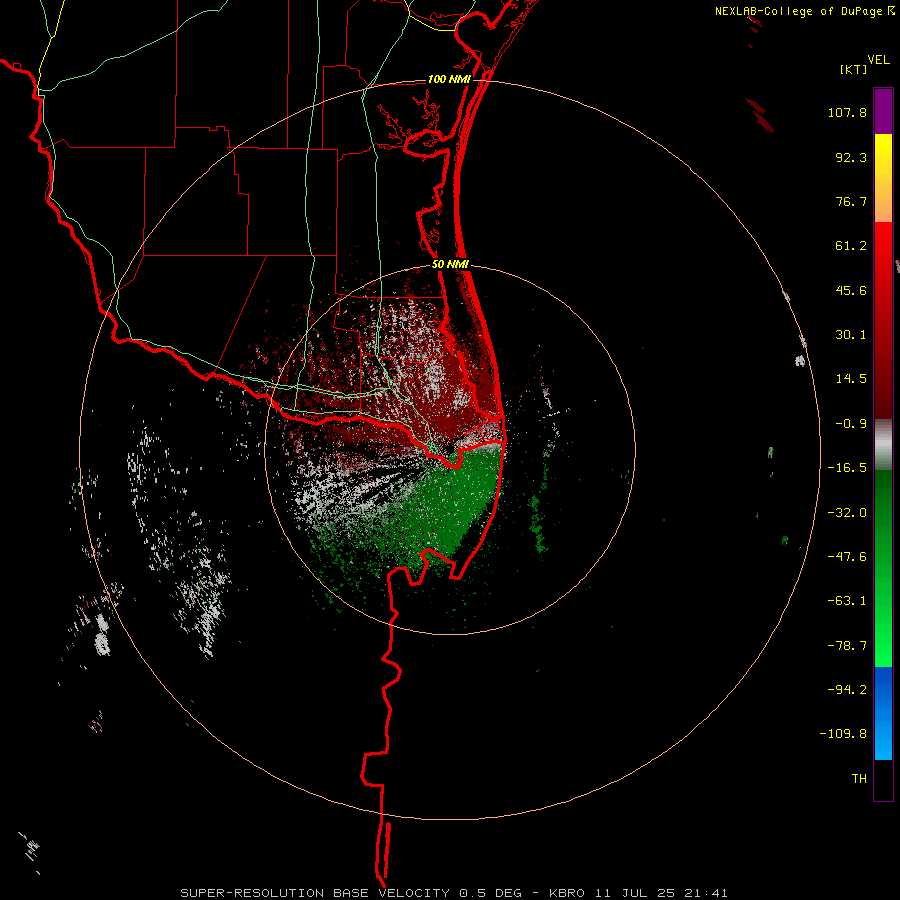The image size is (900, 900).
Task: Click the purple segment of the velocity color bar
Action: pos(883,111)
